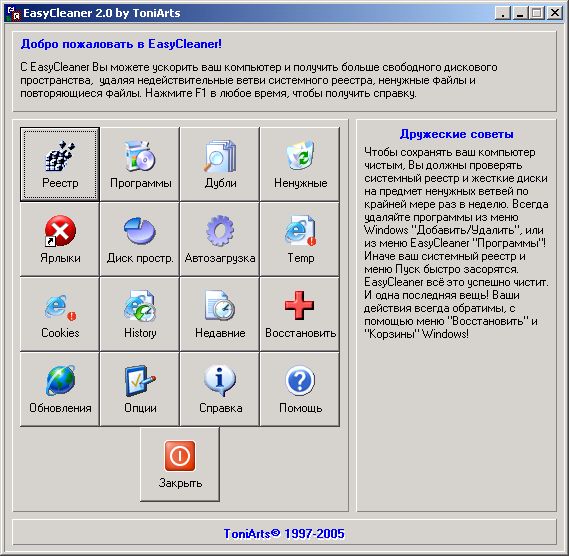Open the Автозагрузка startup manager
Screen dimensions: 569x556
point(220,239)
